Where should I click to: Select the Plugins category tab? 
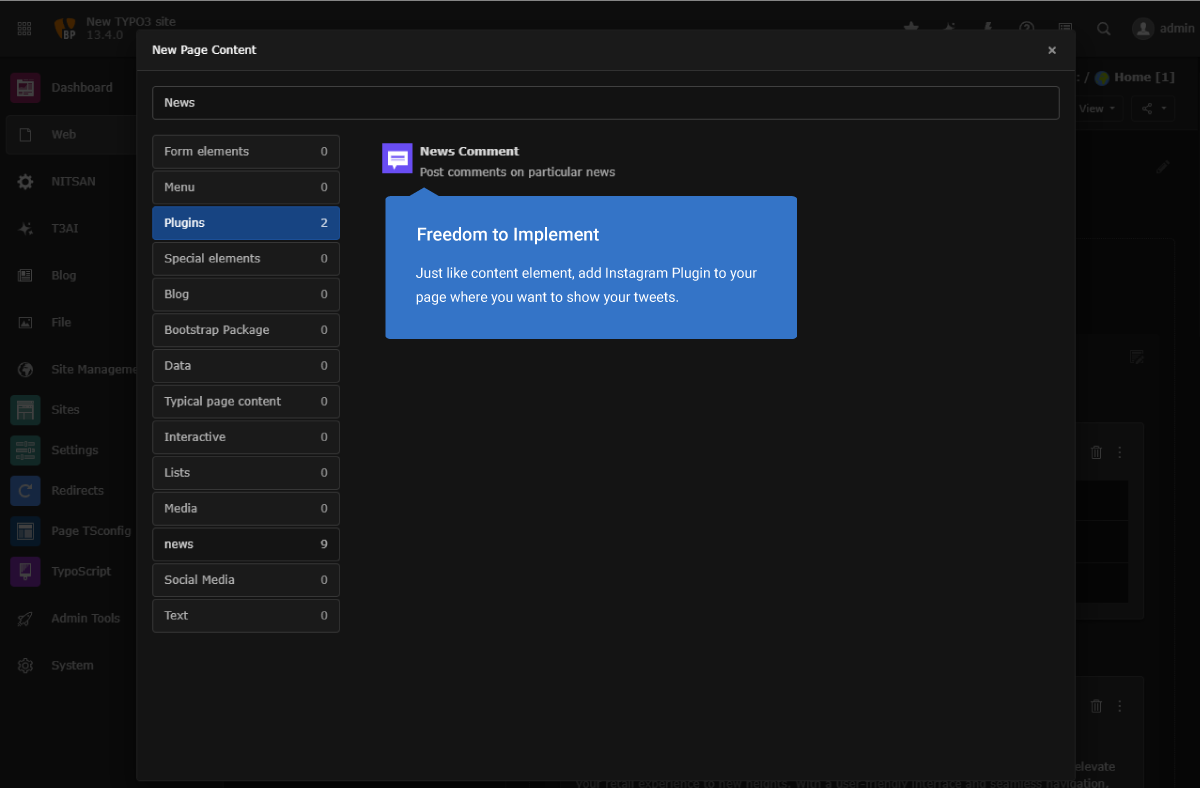pyautogui.click(x=245, y=222)
